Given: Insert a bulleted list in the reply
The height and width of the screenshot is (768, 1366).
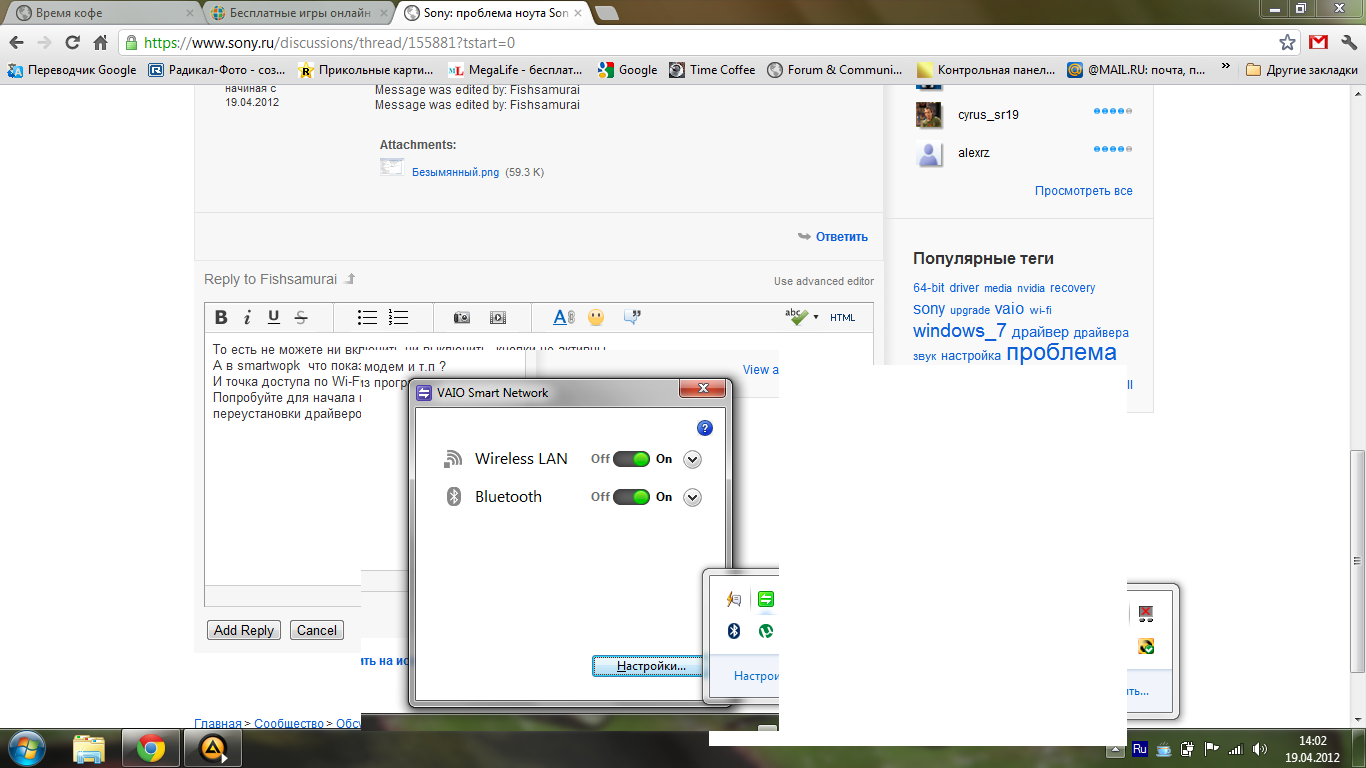Looking at the screenshot, I should 367,318.
